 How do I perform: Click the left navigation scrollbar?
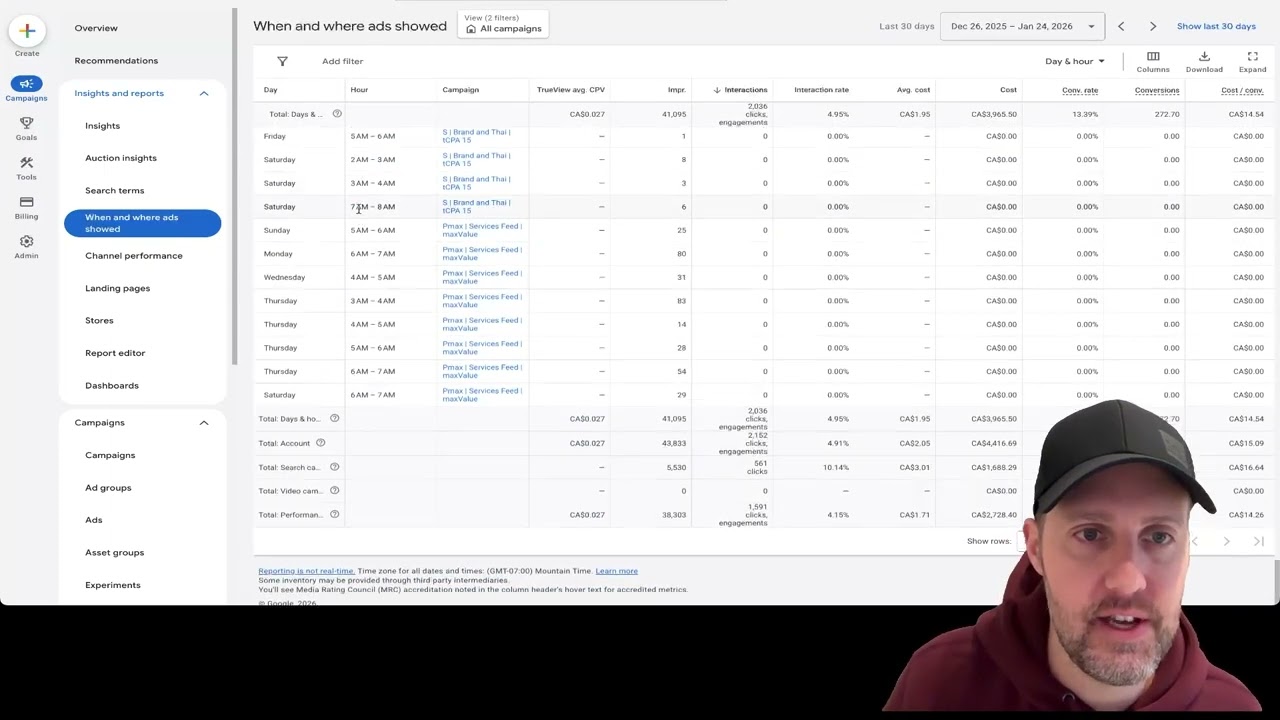tap(234, 185)
